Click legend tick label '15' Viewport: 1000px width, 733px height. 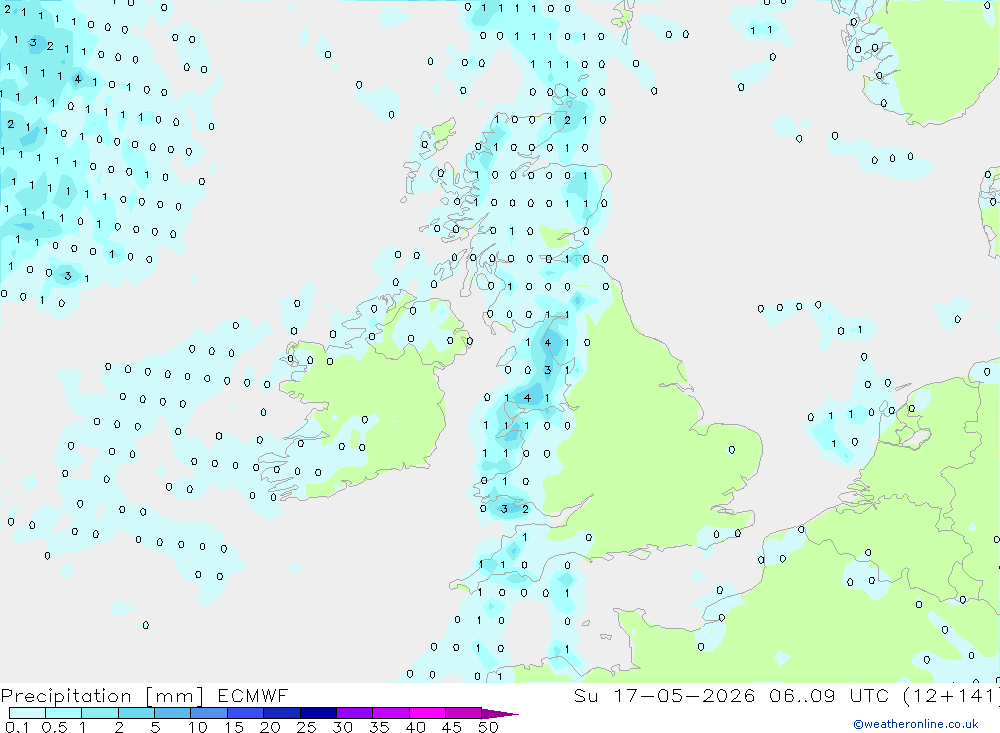[x=234, y=727]
